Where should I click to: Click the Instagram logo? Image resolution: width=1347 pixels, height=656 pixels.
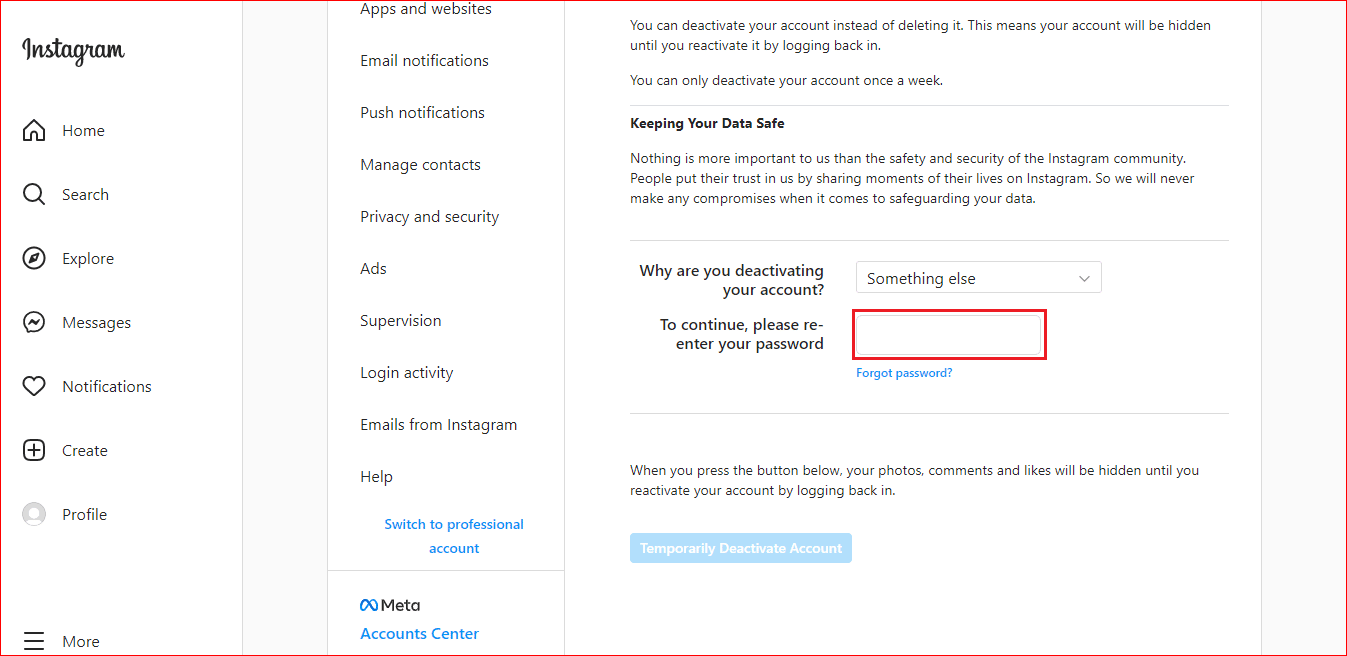tap(73, 51)
